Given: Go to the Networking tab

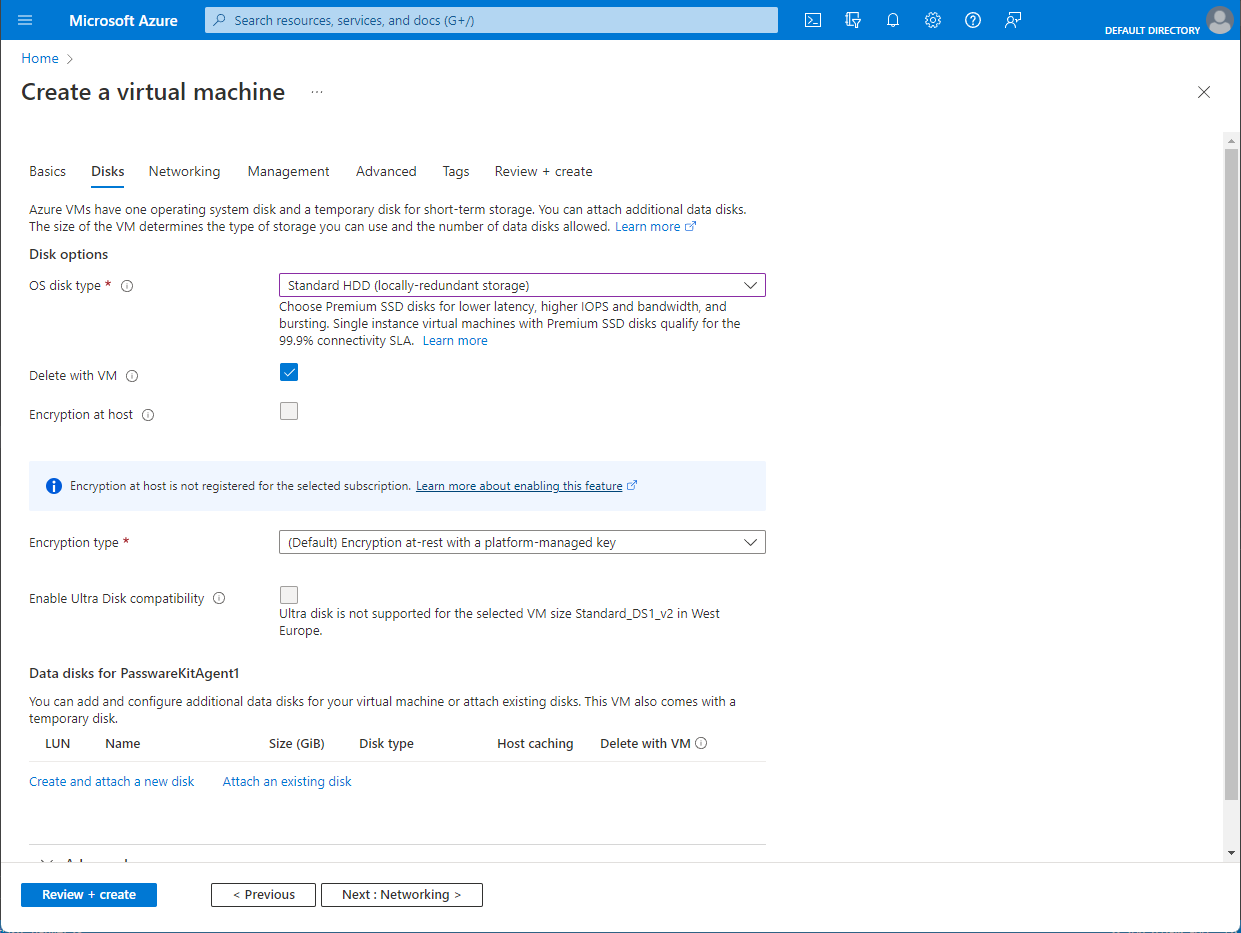Looking at the screenshot, I should coord(184,171).
